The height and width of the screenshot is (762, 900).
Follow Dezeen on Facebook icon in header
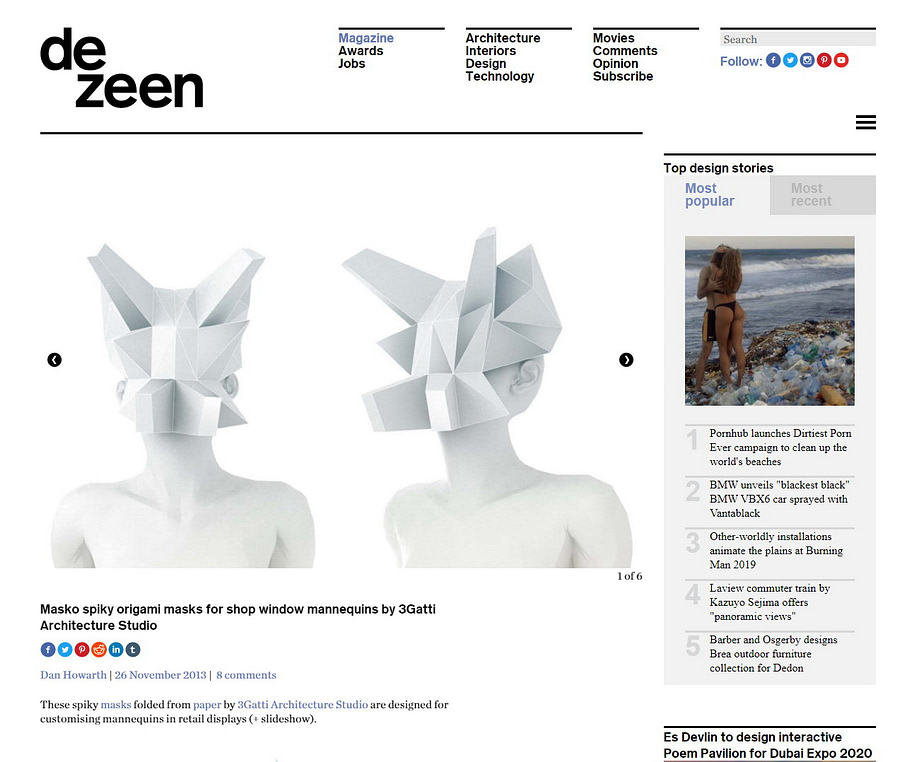(x=773, y=60)
